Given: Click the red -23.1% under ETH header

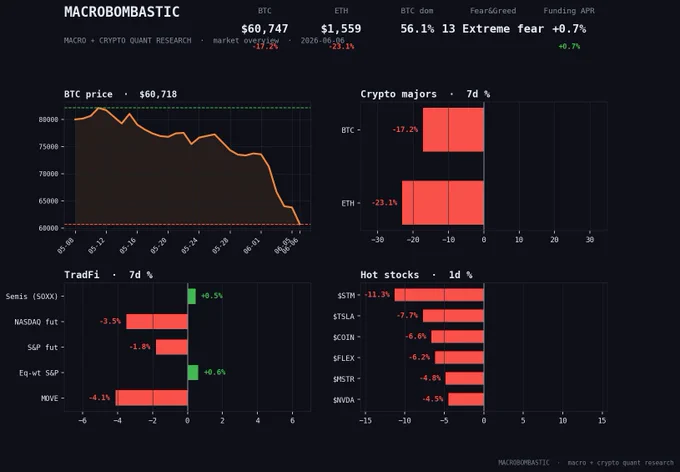Looking at the screenshot, I should click(x=341, y=46).
